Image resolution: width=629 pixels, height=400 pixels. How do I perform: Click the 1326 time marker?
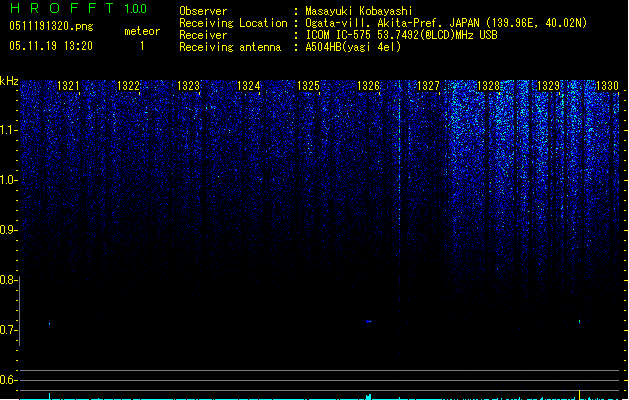(x=368, y=85)
